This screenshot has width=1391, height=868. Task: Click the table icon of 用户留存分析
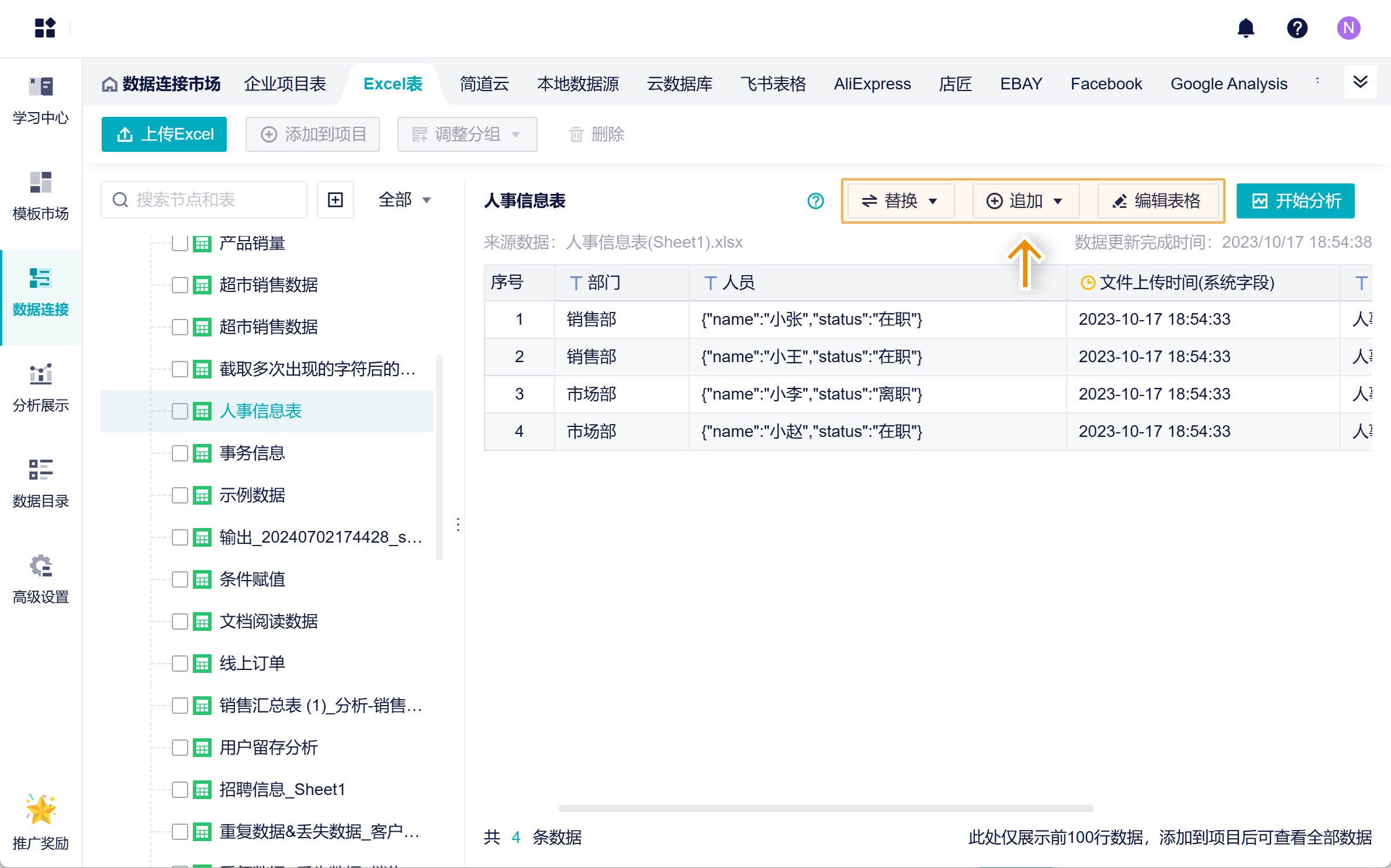(x=202, y=748)
